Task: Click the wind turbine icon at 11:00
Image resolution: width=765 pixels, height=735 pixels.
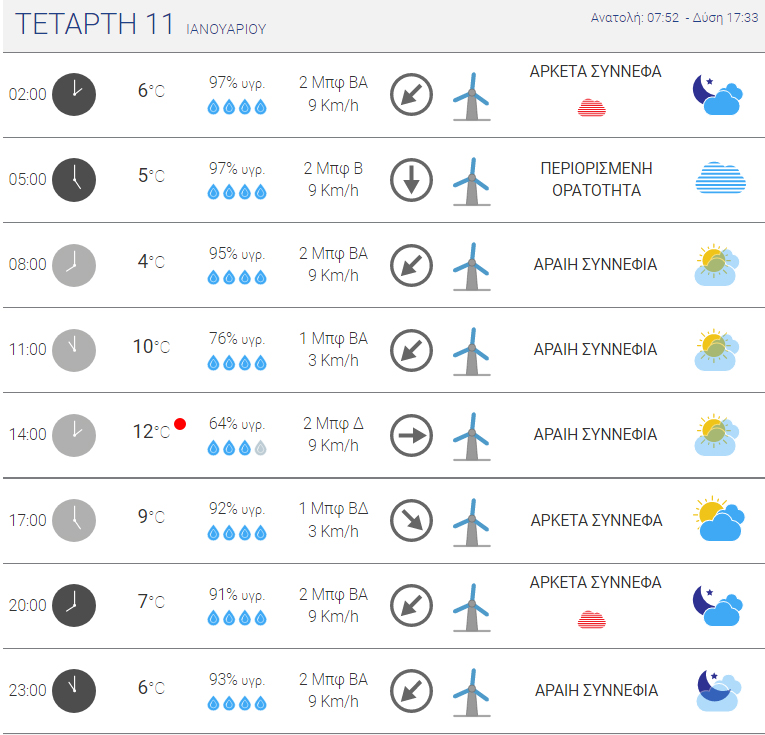Action: [471, 351]
